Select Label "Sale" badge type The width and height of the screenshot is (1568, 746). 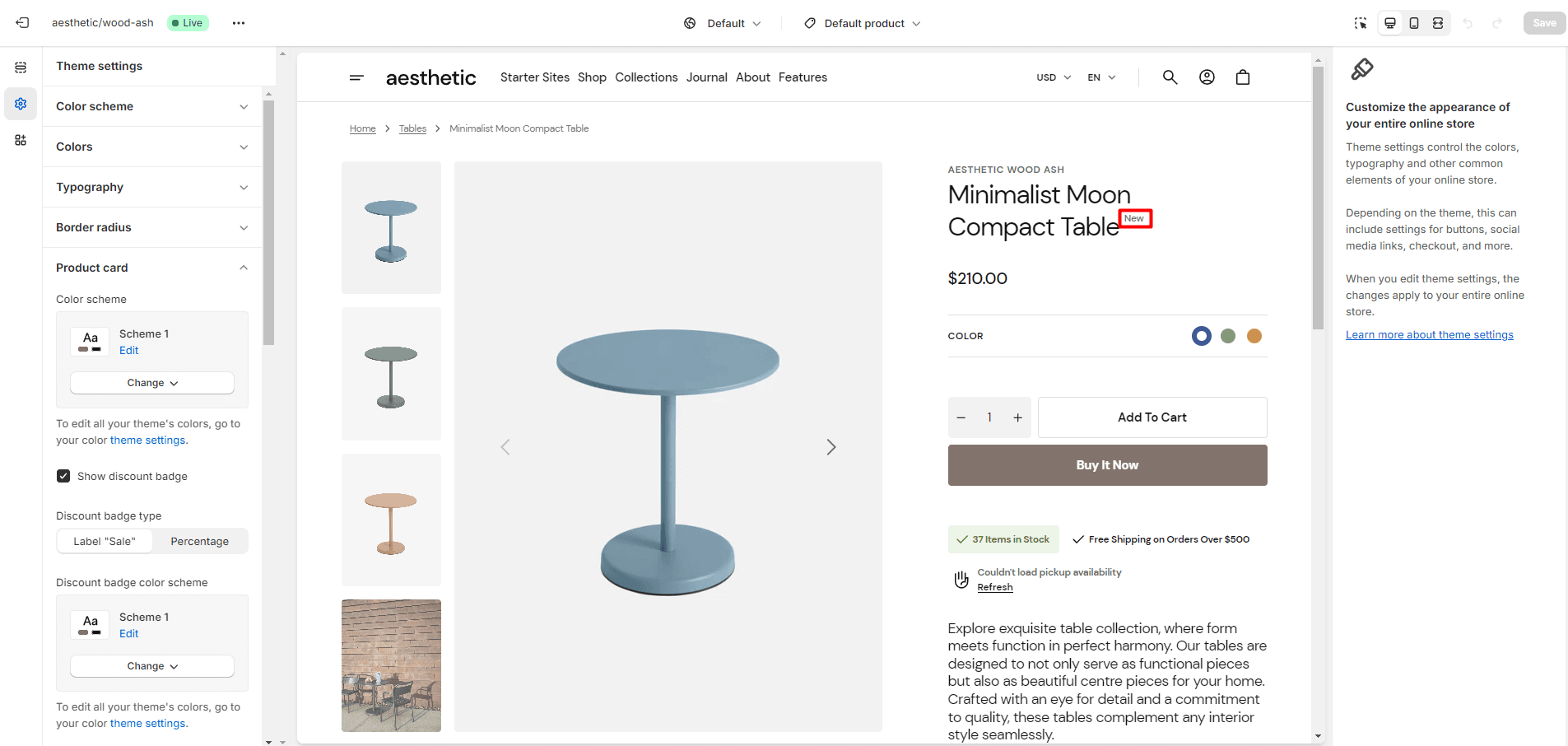click(x=105, y=541)
